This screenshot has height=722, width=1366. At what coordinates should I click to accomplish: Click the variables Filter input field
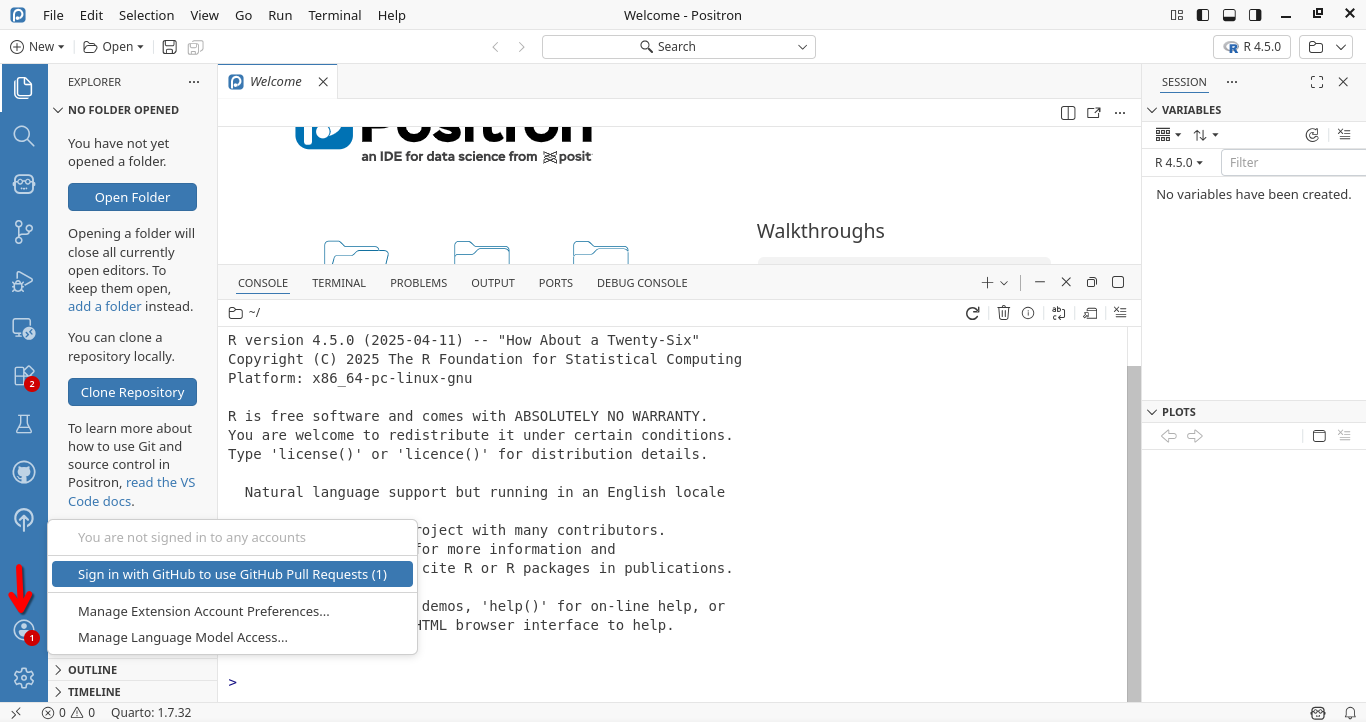point(1292,163)
